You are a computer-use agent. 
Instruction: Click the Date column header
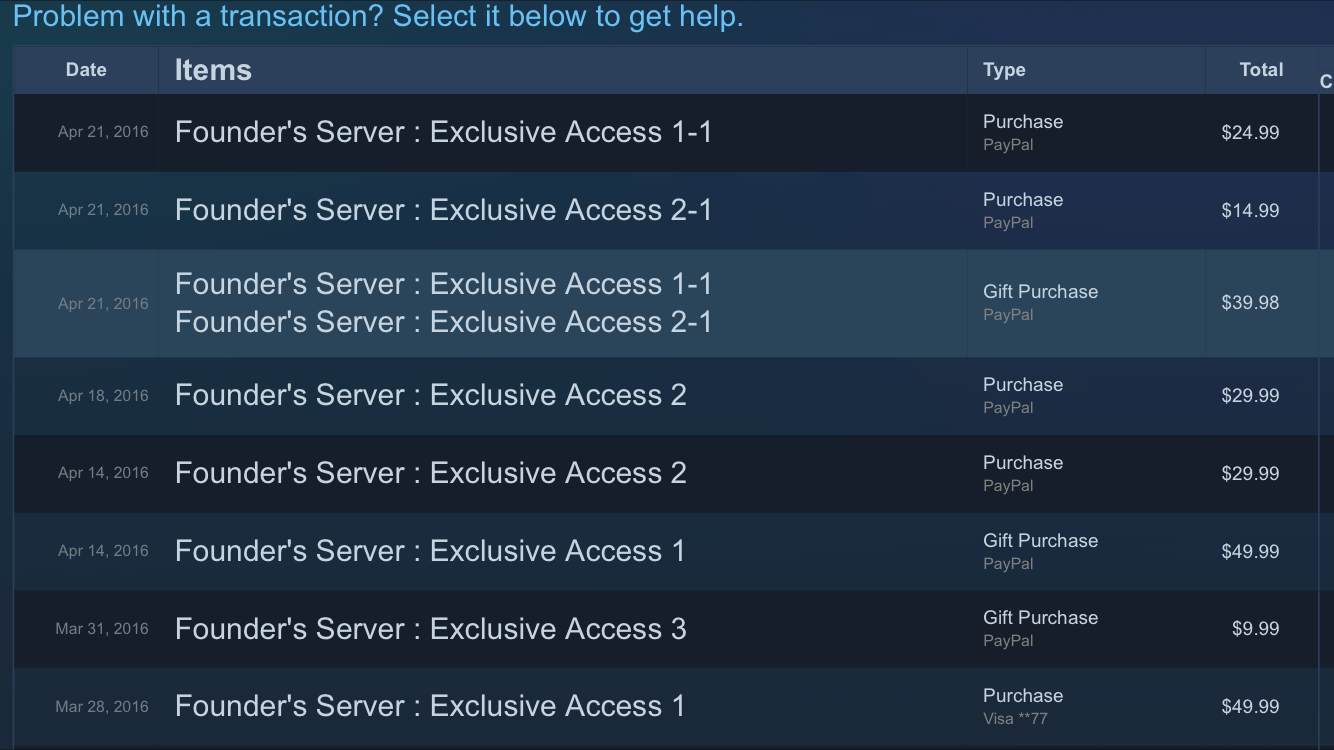click(86, 70)
